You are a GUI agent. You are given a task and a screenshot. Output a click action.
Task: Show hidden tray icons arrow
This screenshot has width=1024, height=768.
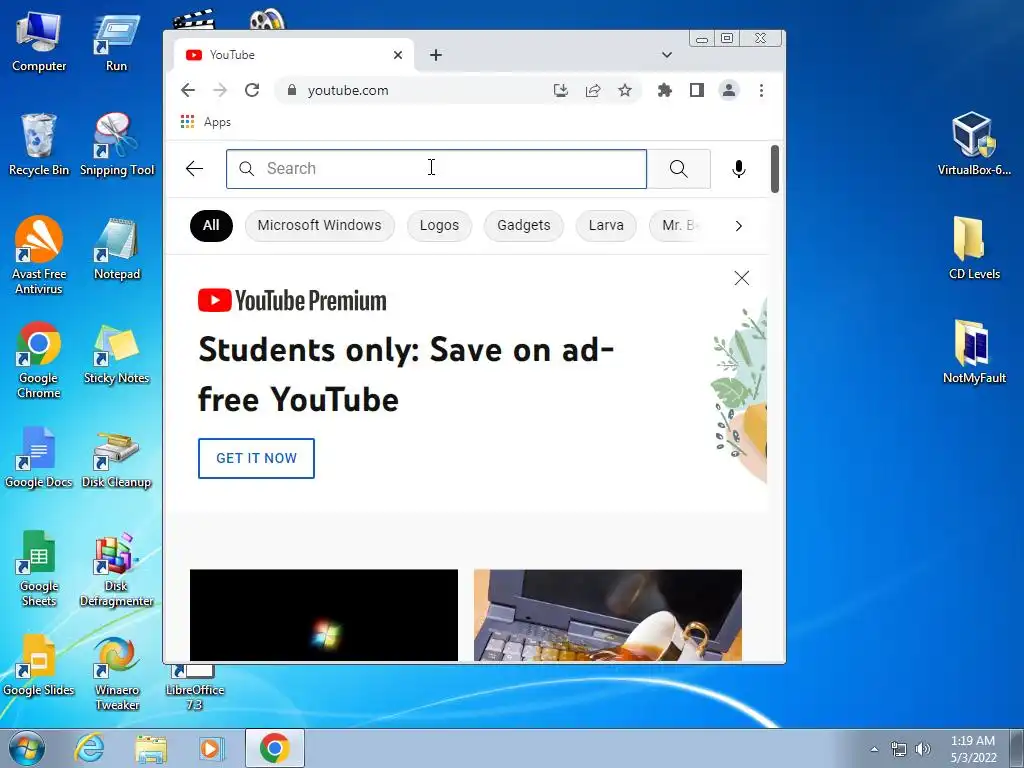point(874,749)
